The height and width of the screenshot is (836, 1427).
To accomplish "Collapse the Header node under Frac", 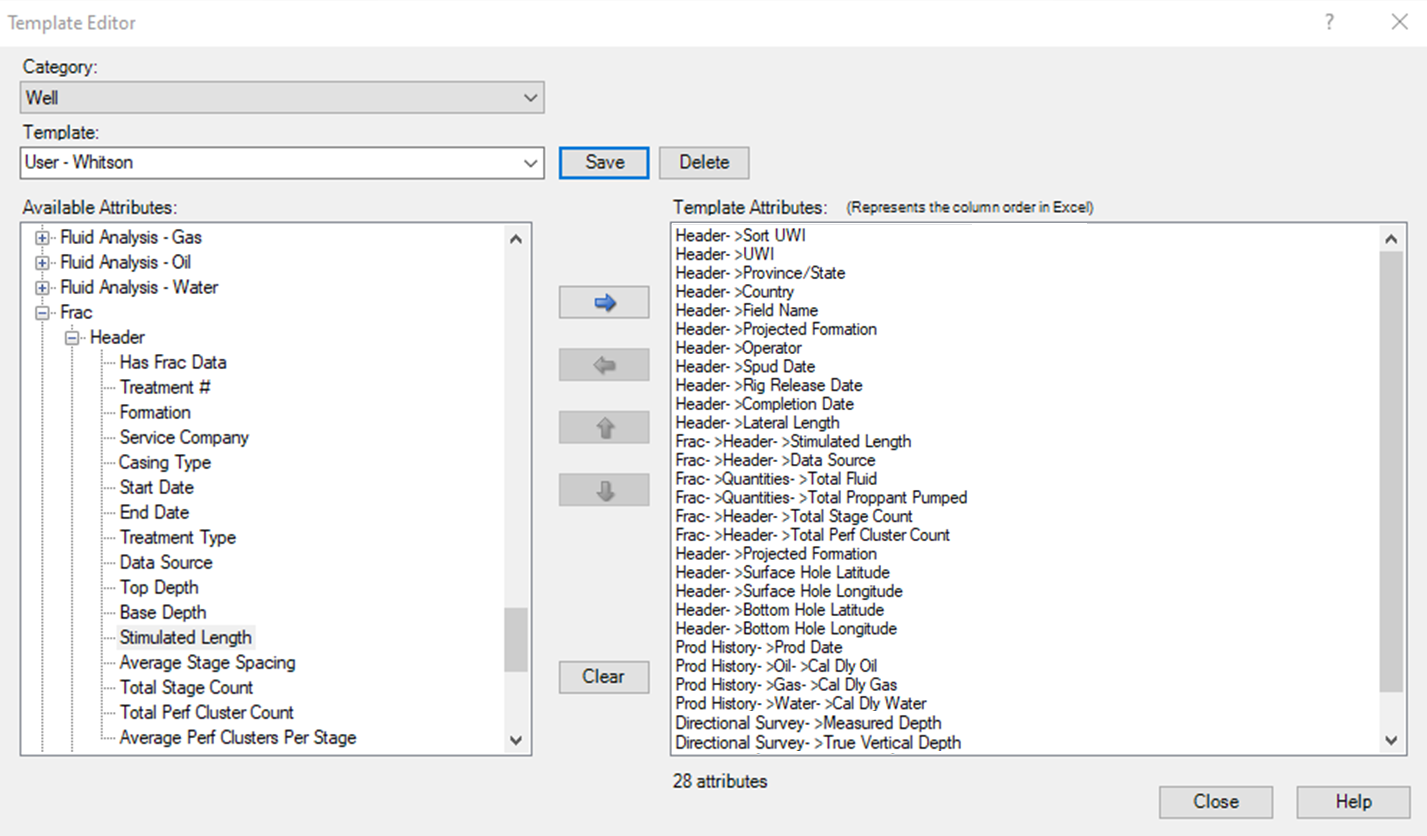I will (x=71, y=337).
